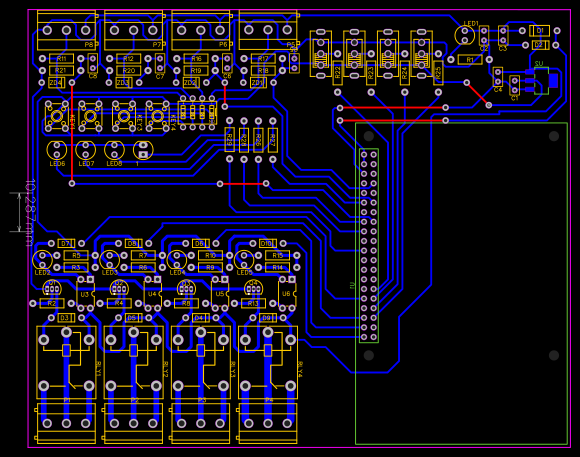The image size is (580, 457).
Task: Select the R1 resistor near LED1
Action: click(470, 60)
